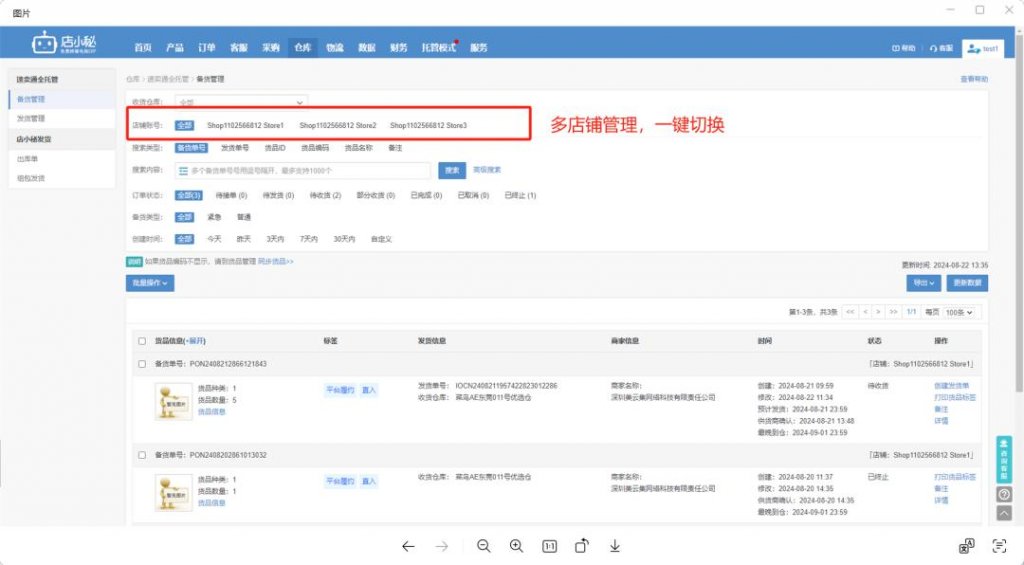Open 发货管理 in the left sidebar
Image resolution: width=1024 pixels, height=565 pixels.
pyautogui.click(x=31, y=118)
